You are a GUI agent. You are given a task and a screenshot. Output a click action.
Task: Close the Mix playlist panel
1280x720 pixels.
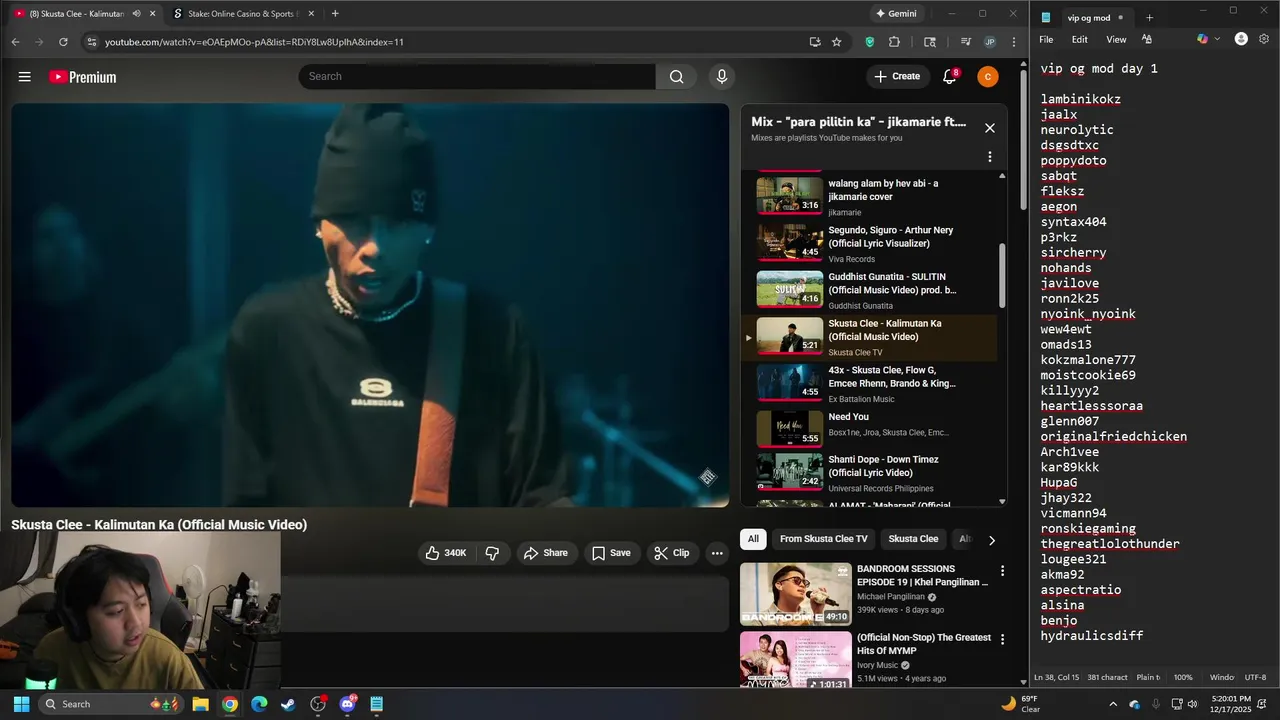click(x=990, y=128)
